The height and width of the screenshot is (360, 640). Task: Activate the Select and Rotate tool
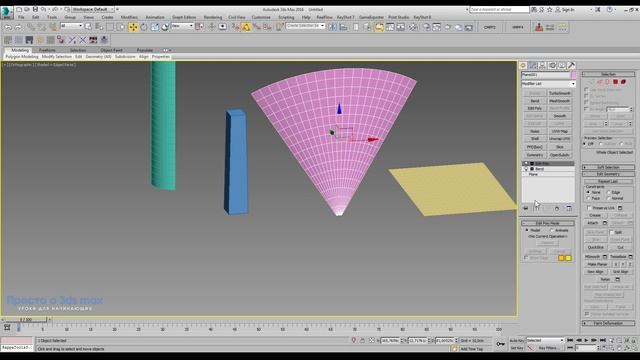click(x=144, y=27)
